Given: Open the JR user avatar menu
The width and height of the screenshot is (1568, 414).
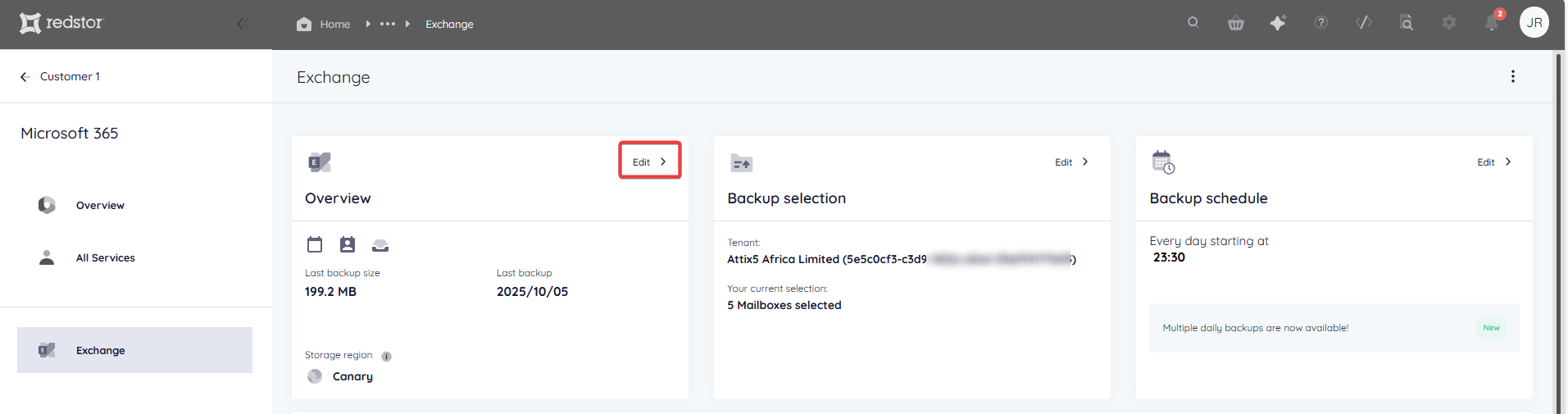Looking at the screenshot, I should (x=1534, y=23).
